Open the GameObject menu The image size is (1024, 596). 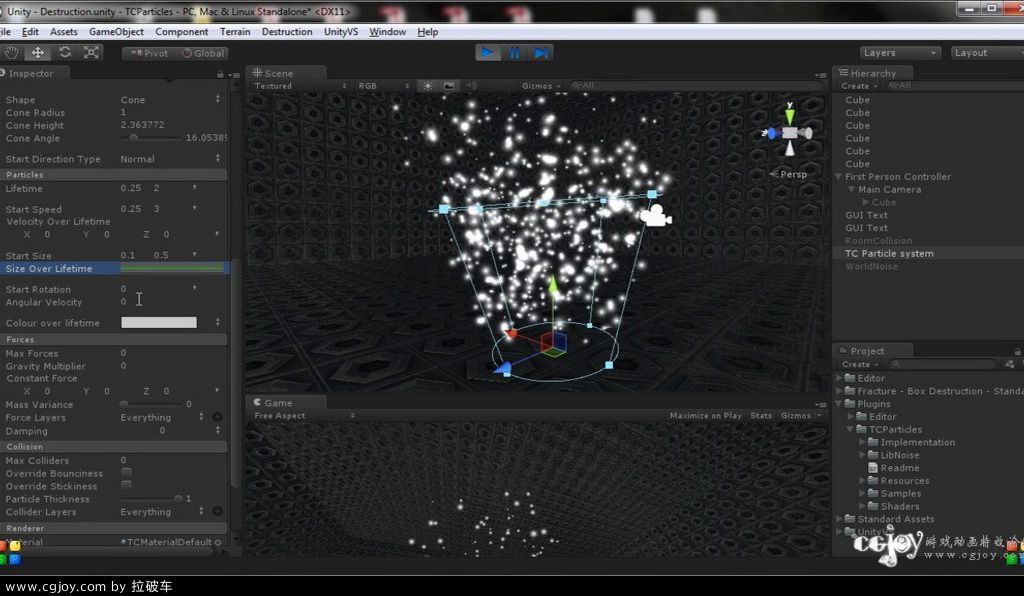coord(116,31)
